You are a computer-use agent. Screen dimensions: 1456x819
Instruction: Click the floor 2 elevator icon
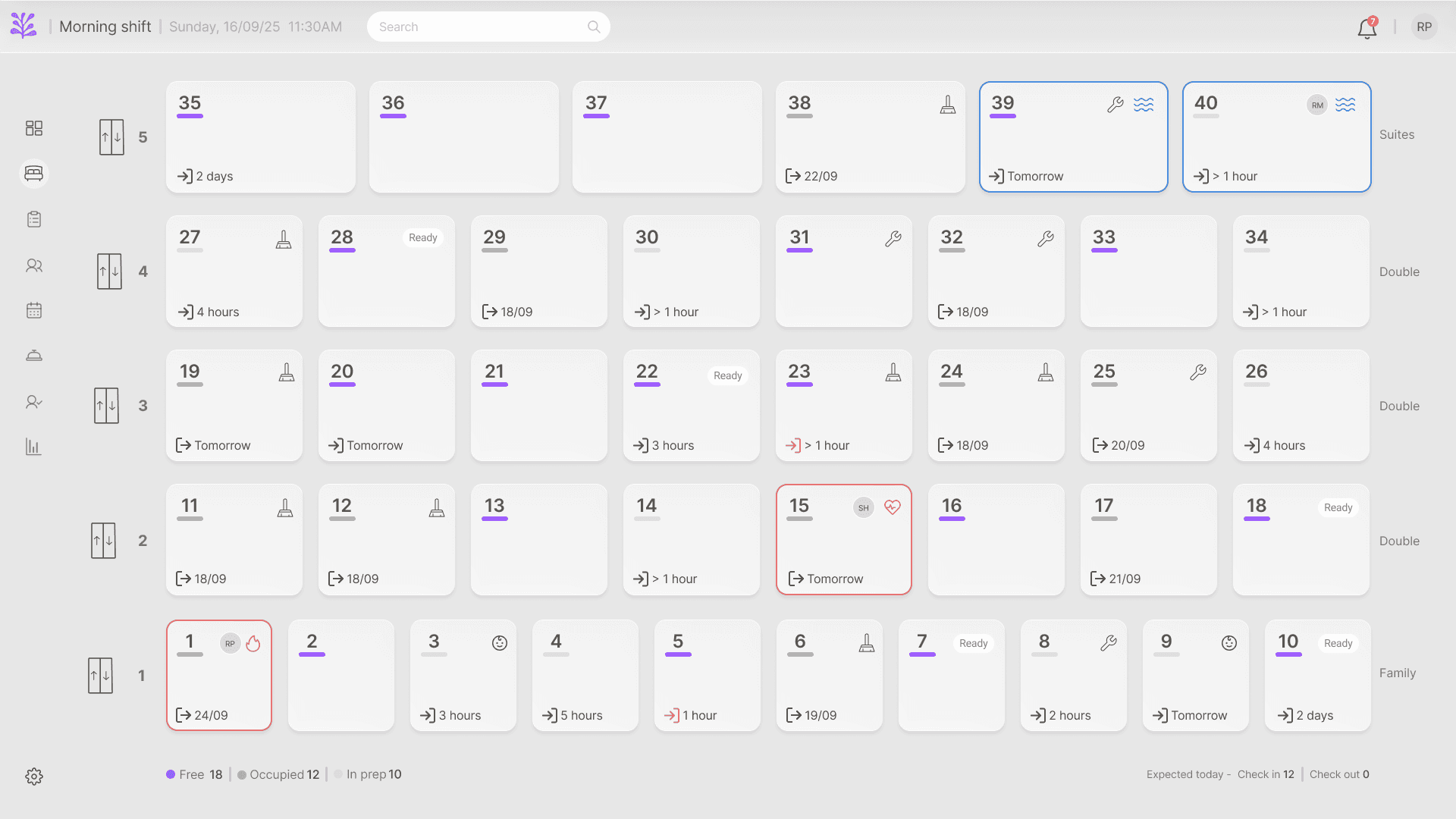click(x=103, y=541)
